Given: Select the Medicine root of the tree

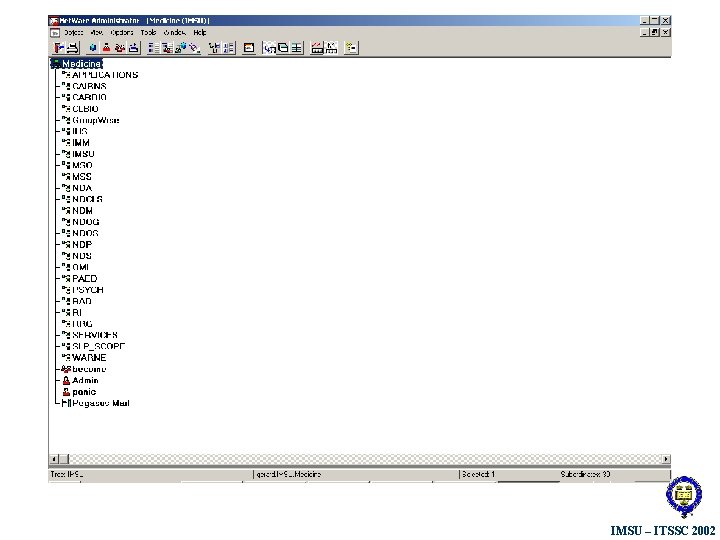Looking at the screenshot, I should (x=82, y=64).
